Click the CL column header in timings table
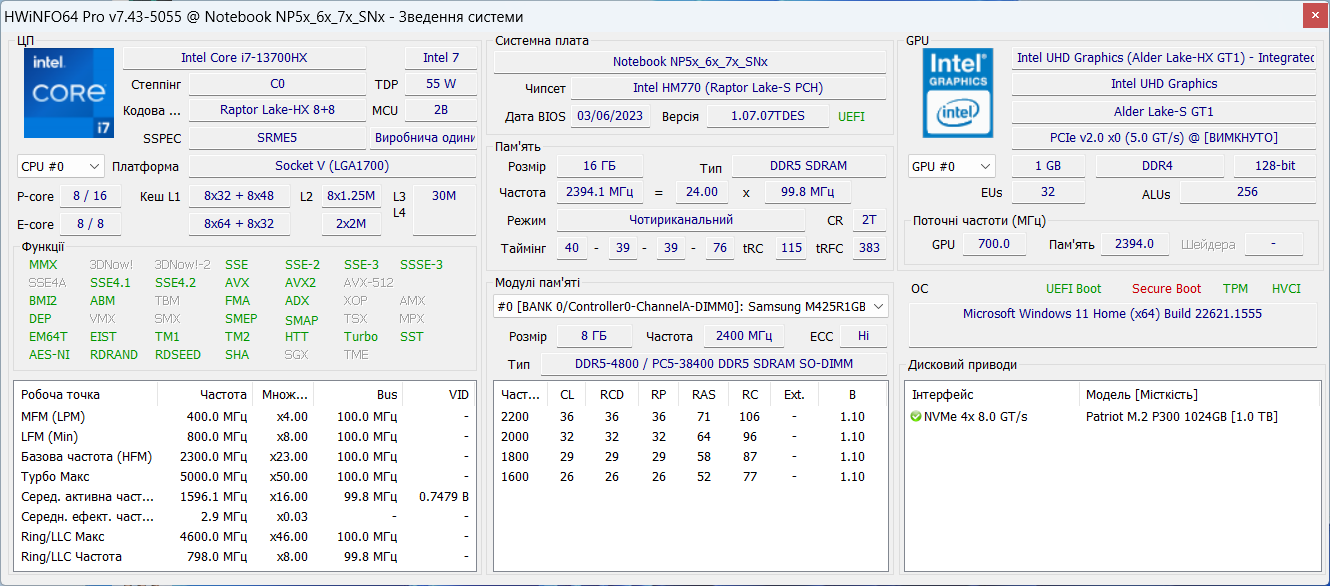The height and width of the screenshot is (586, 1330). [566, 395]
